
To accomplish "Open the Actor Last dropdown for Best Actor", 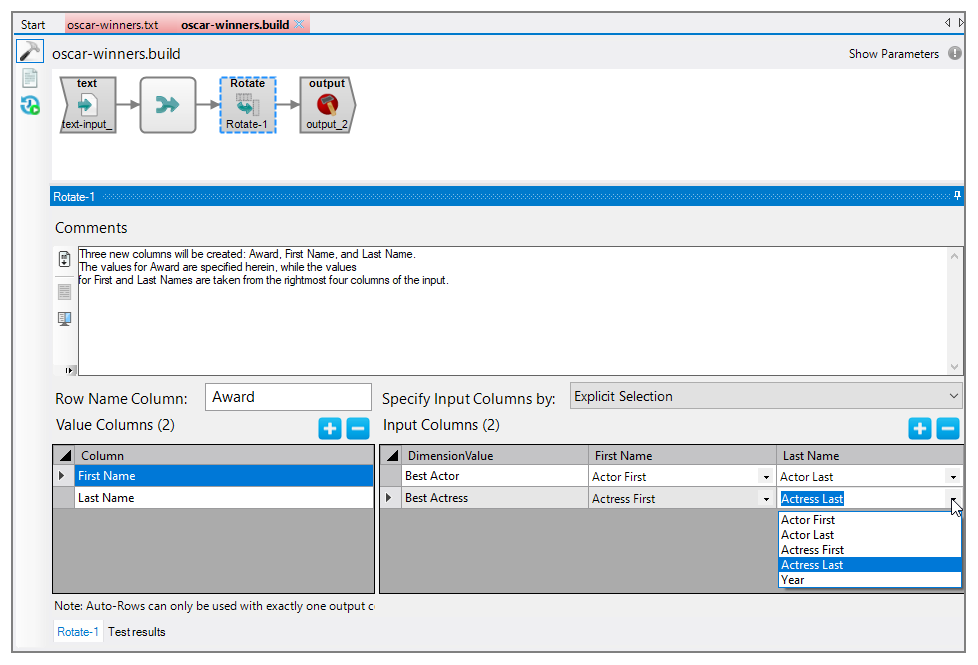I will click(x=953, y=478).
